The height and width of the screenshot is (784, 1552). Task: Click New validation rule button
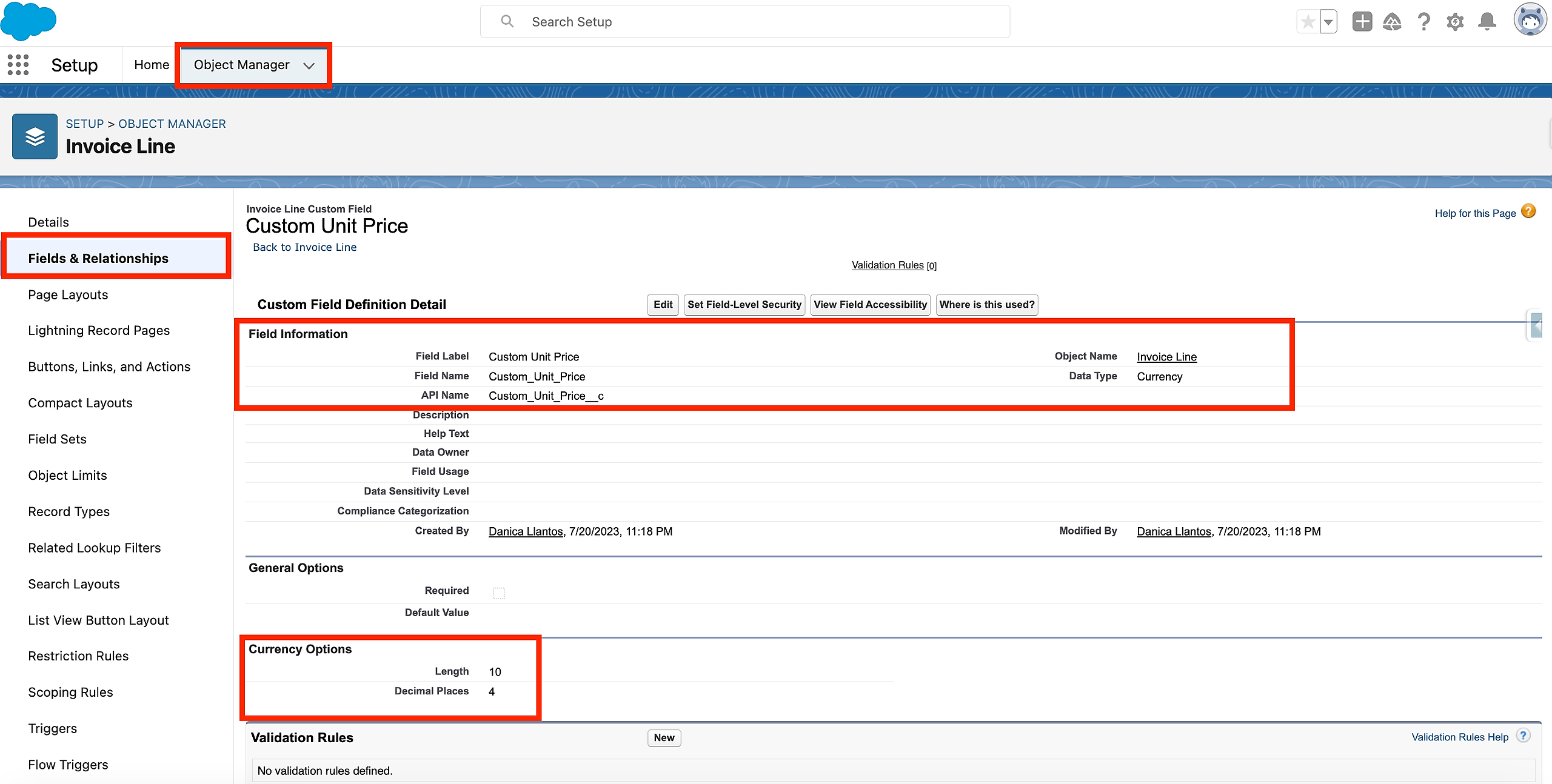[664, 737]
